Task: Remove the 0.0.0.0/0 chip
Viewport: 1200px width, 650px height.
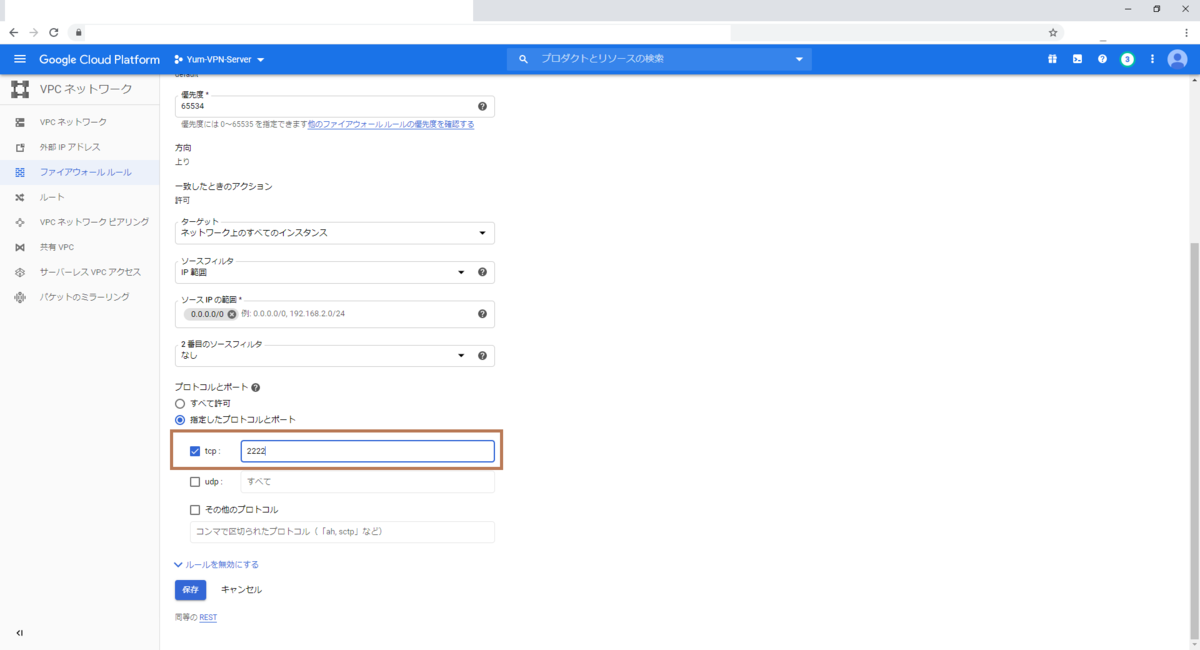Action: 232,314
